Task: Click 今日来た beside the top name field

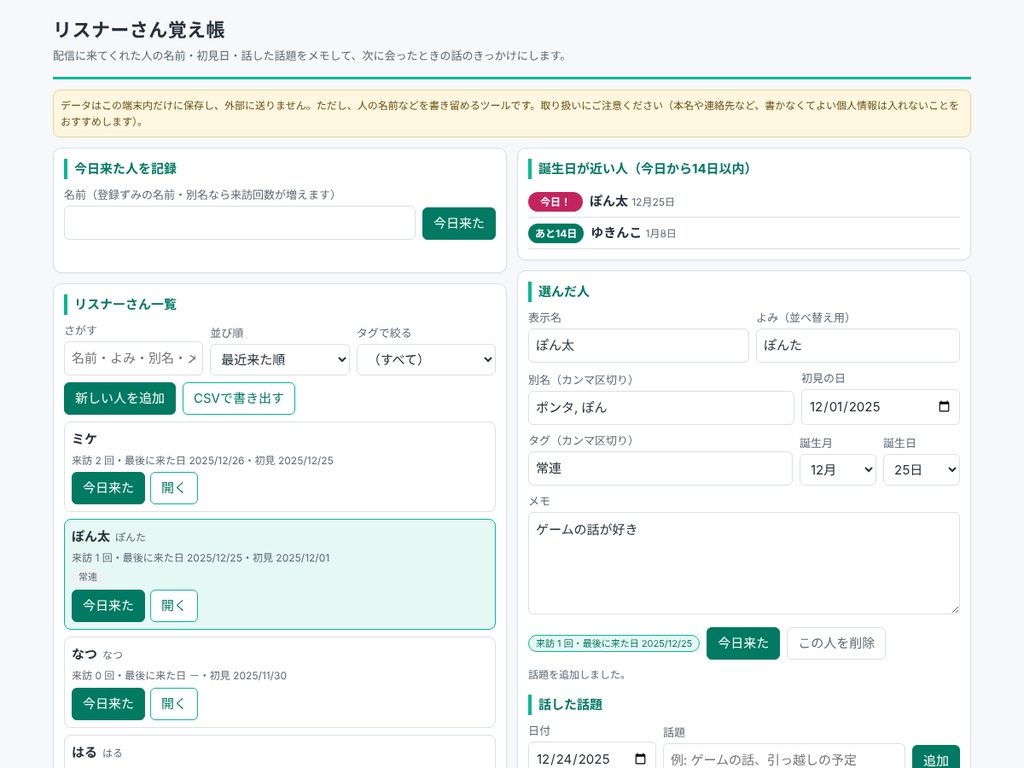Action: click(x=459, y=223)
